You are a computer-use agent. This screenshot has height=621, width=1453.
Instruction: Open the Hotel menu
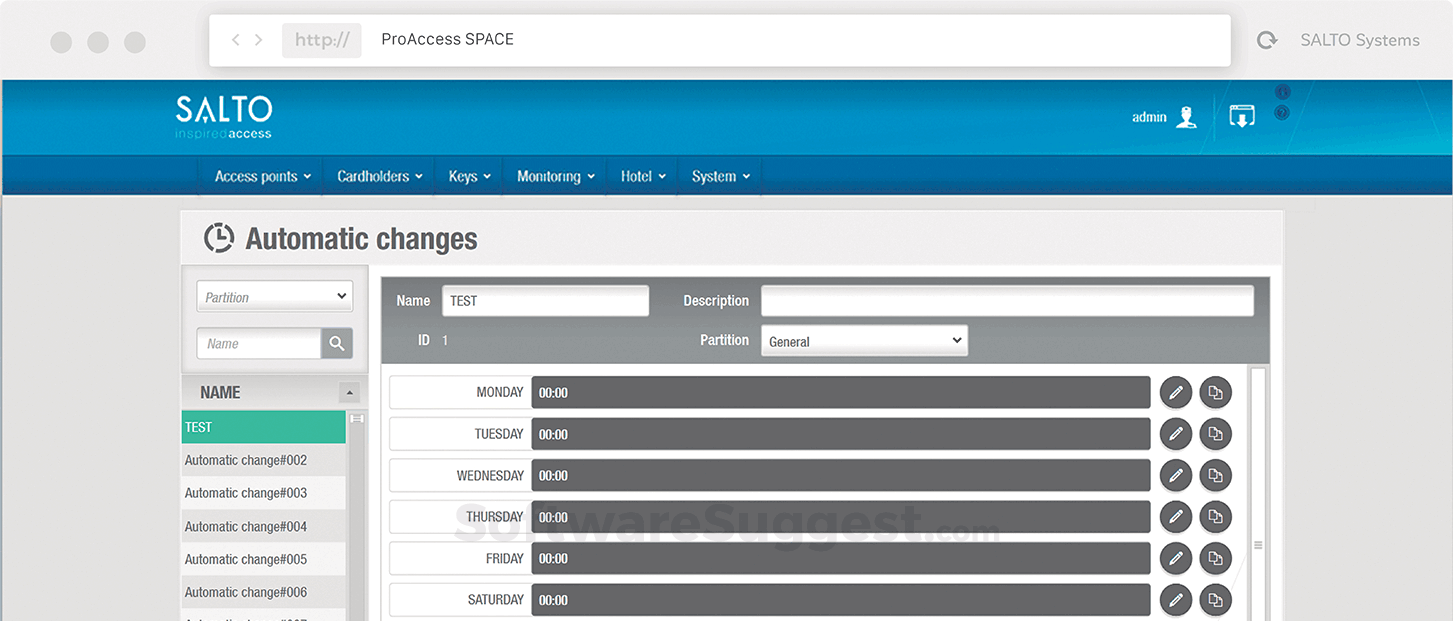[x=641, y=176]
